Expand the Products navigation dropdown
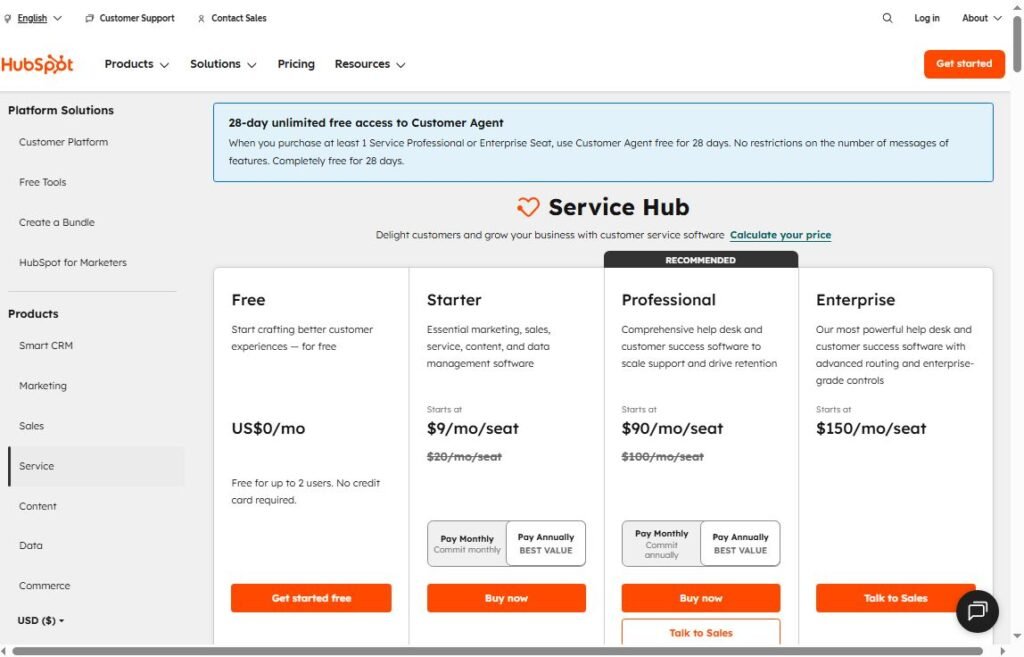The image size is (1024, 657). [136, 63]
